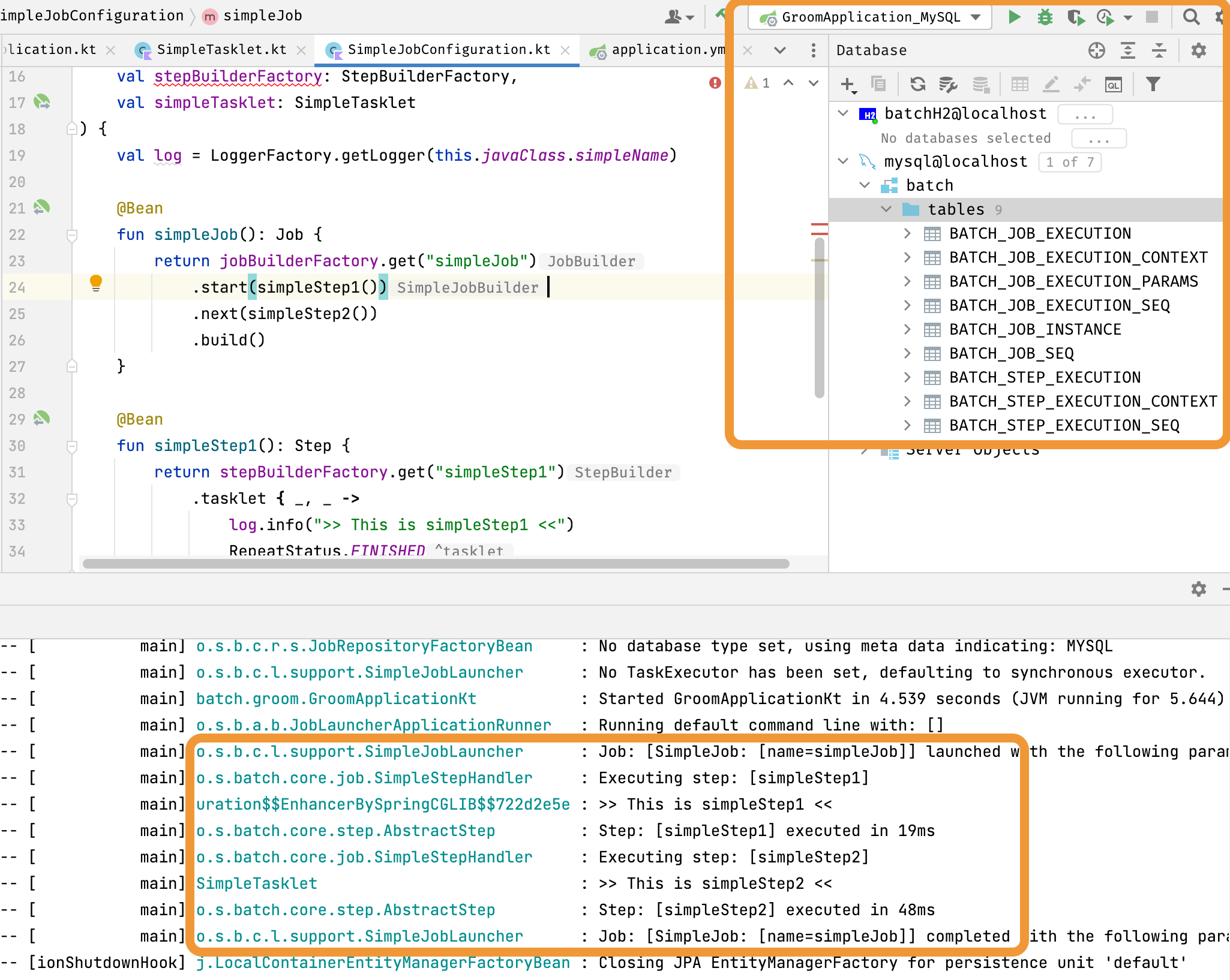The width and height of the screenshot is (1230, 980).
Task: Start debugging with the bug icon
Action: click(x=1045, y=17)
